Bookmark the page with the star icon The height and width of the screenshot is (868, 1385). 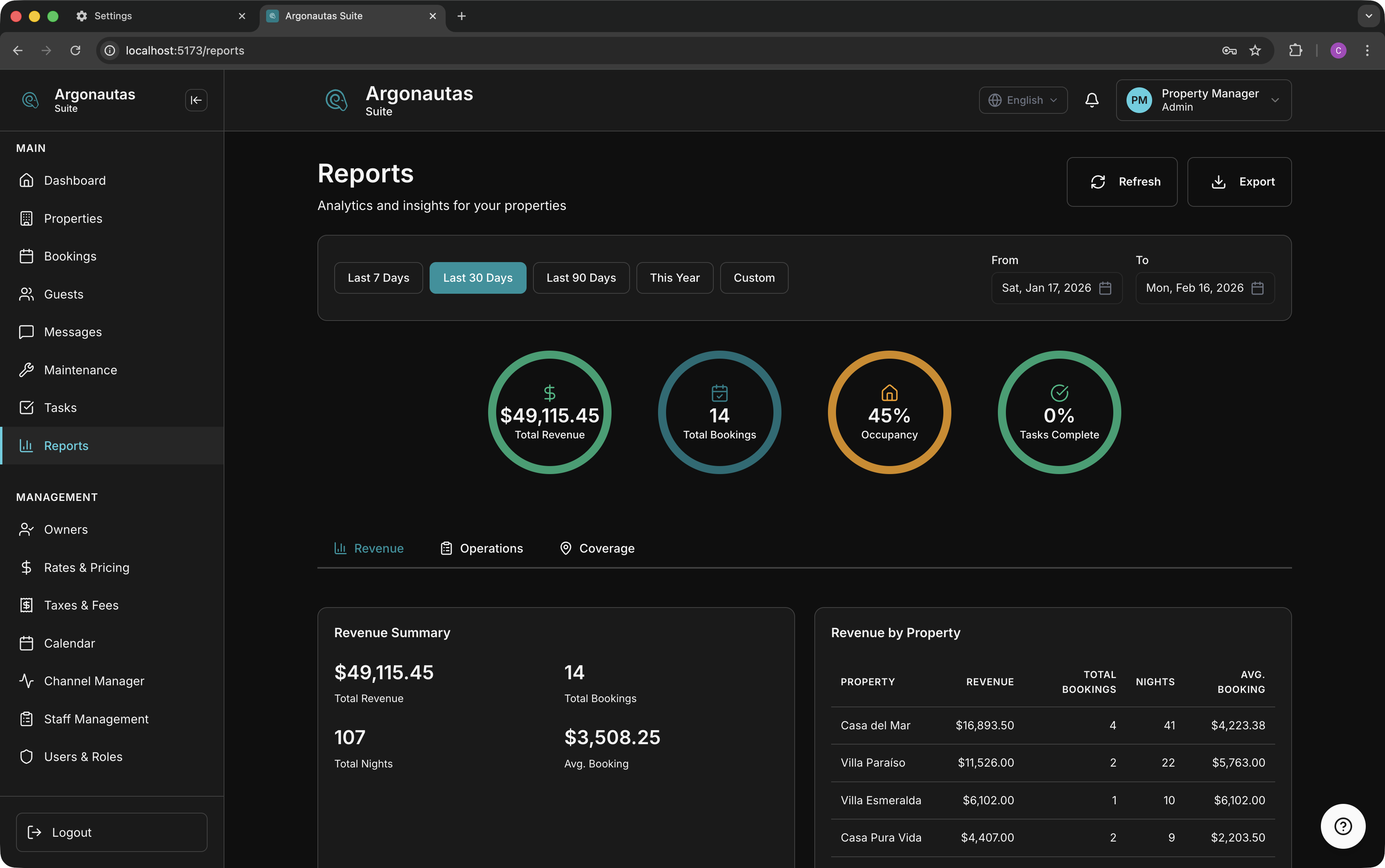tap(1255, 50)
